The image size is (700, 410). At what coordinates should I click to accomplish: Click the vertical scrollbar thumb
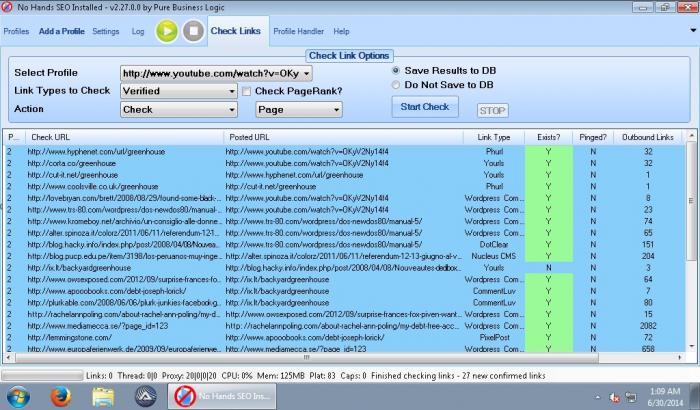click(692, 201)
